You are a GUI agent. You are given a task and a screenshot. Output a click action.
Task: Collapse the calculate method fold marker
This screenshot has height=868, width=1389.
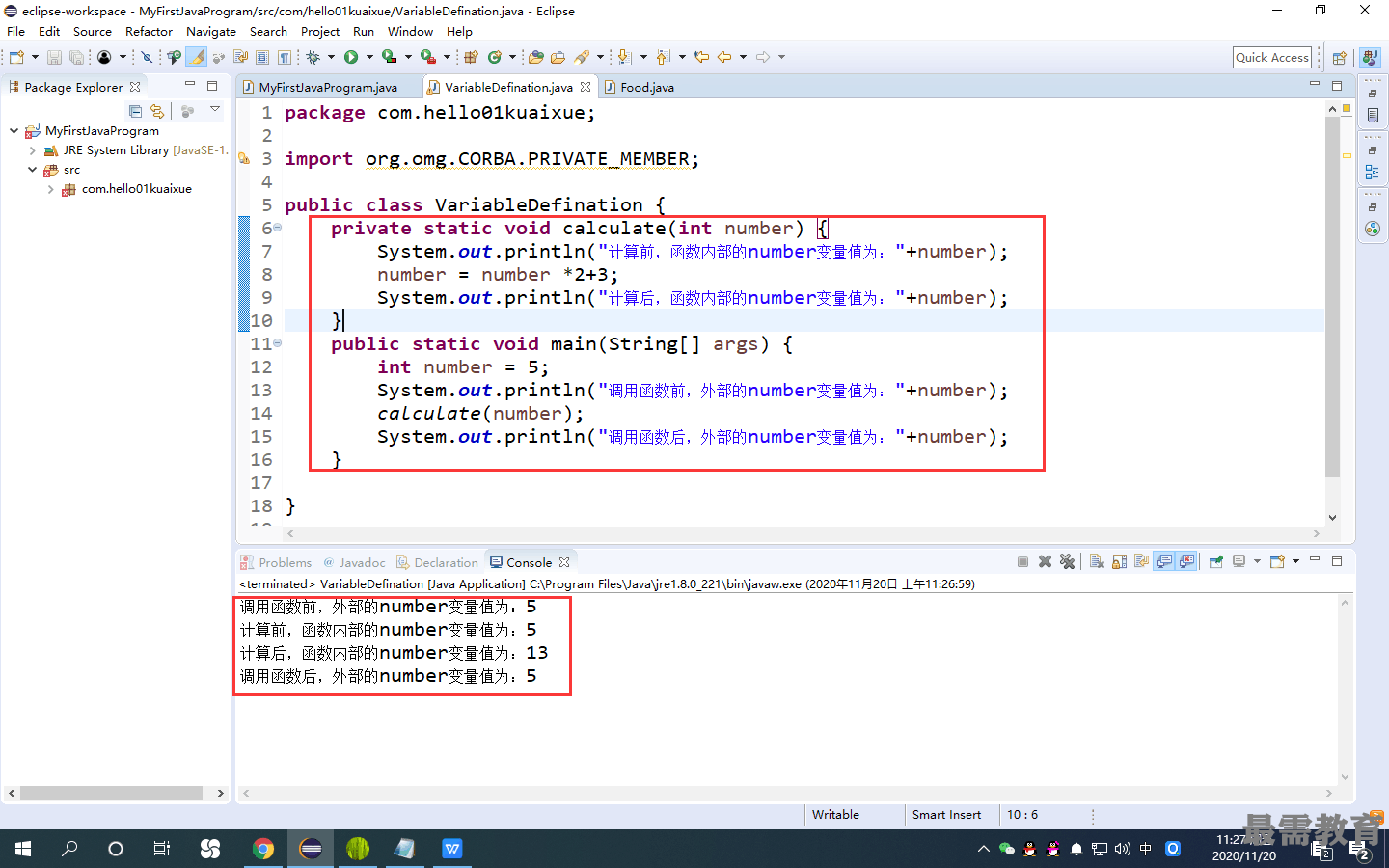pyautogui.click(x=278, y=228)
